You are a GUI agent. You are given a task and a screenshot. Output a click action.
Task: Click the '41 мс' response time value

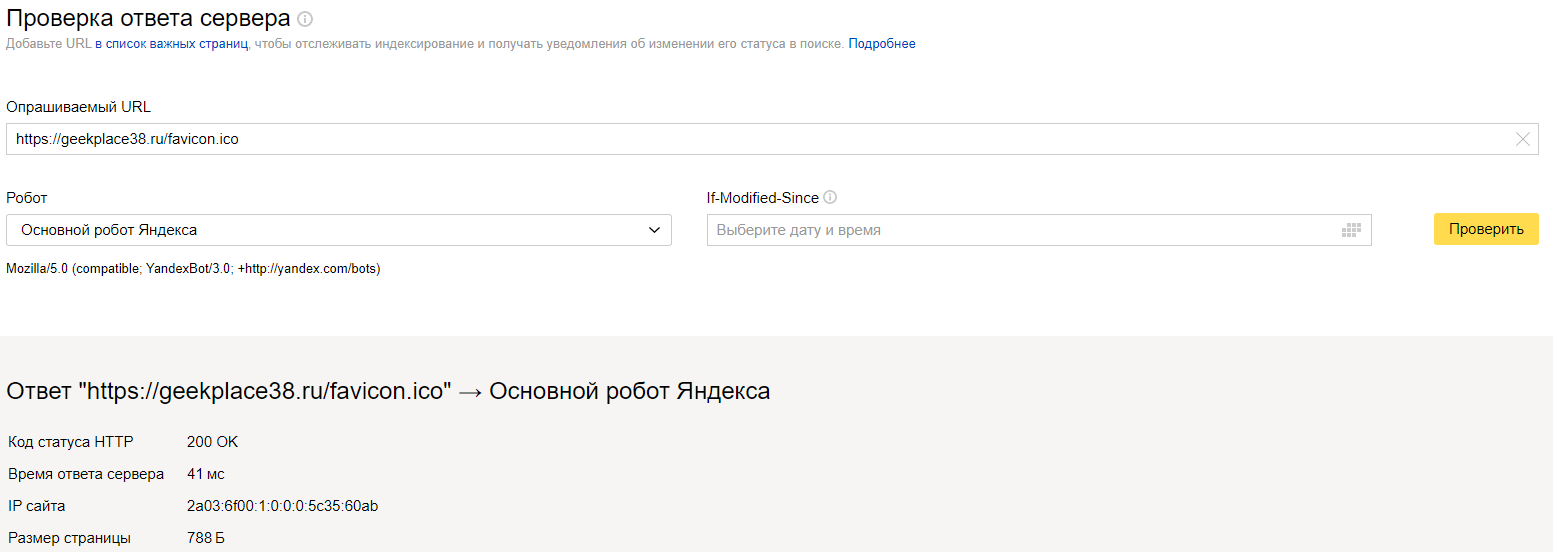click(206, 474)
